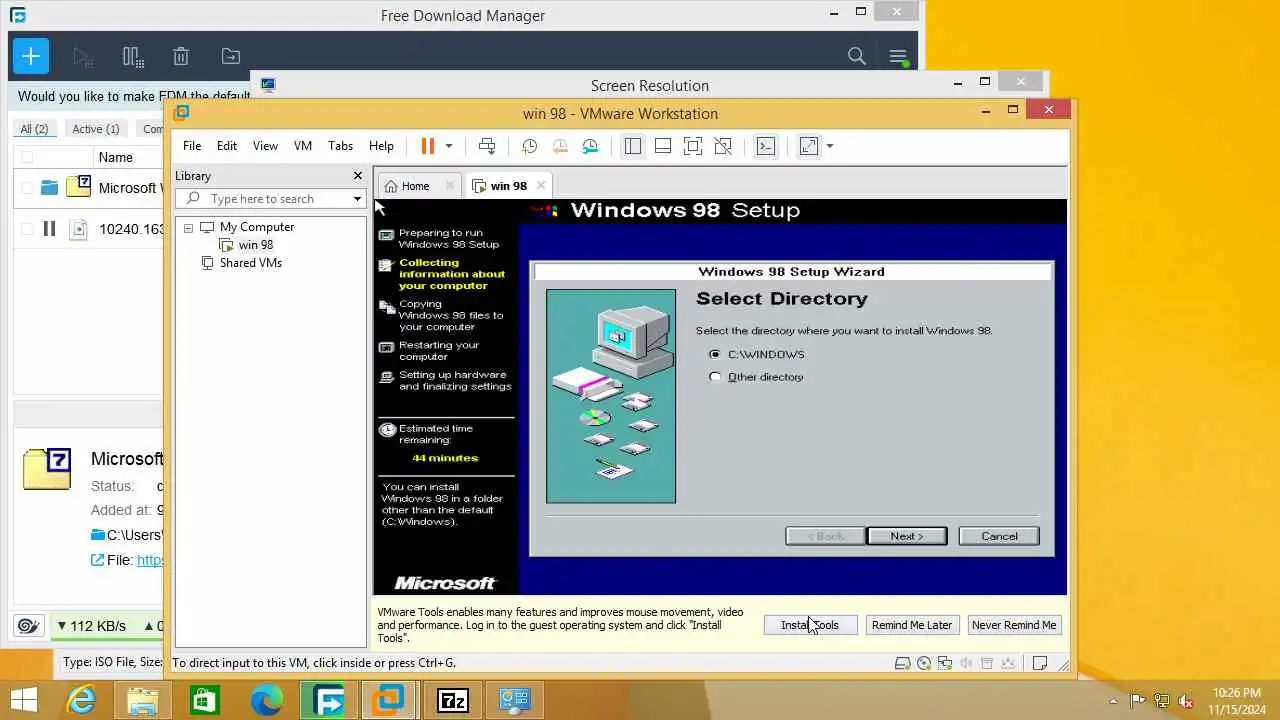Viewport: 1280px width, 720px height.
Task: Show the Active (1) downloads filter
Action: click(95, 129)
